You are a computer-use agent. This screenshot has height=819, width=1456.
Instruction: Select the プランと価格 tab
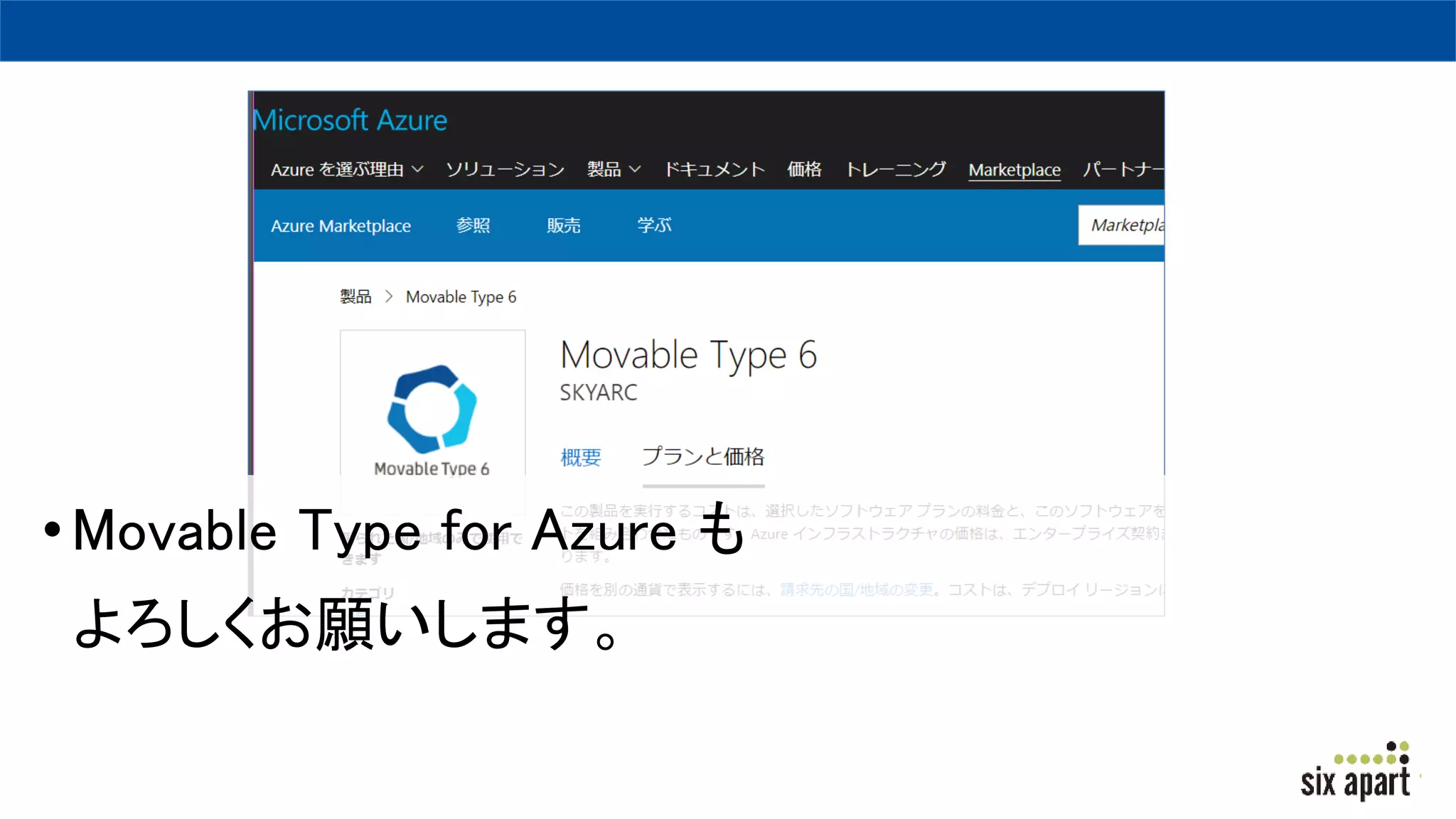pos(703,456)
